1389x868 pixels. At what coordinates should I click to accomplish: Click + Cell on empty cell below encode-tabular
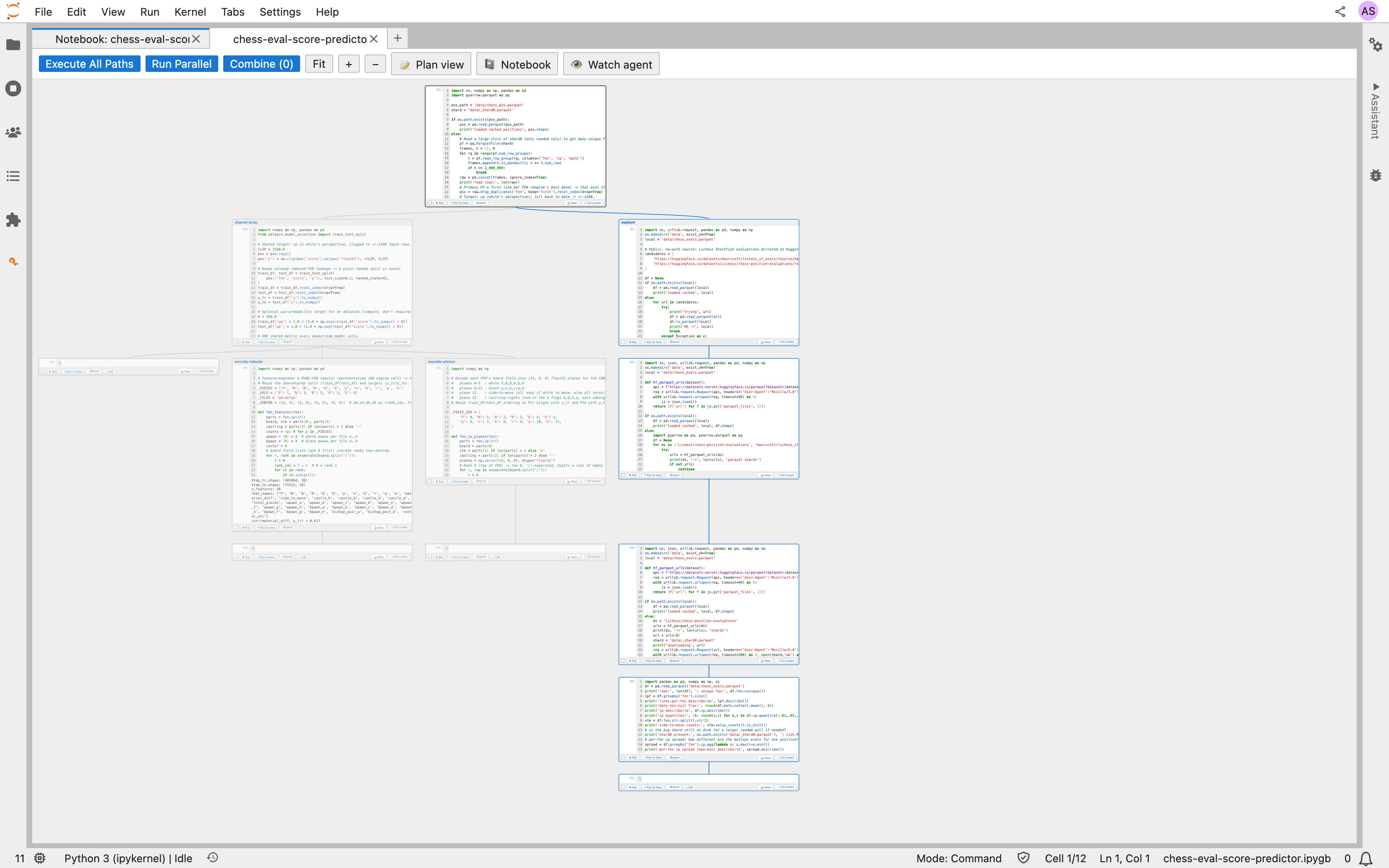[303, 556]
